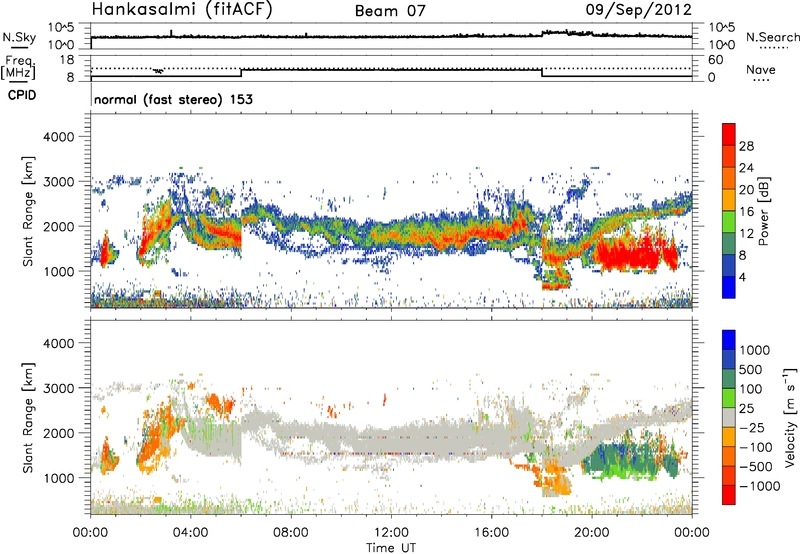The width and height of the screenshot is (800, 554).
Task: Click the 'Slant Range [km]' label of power panel
Action: click(x=28, y=211)
